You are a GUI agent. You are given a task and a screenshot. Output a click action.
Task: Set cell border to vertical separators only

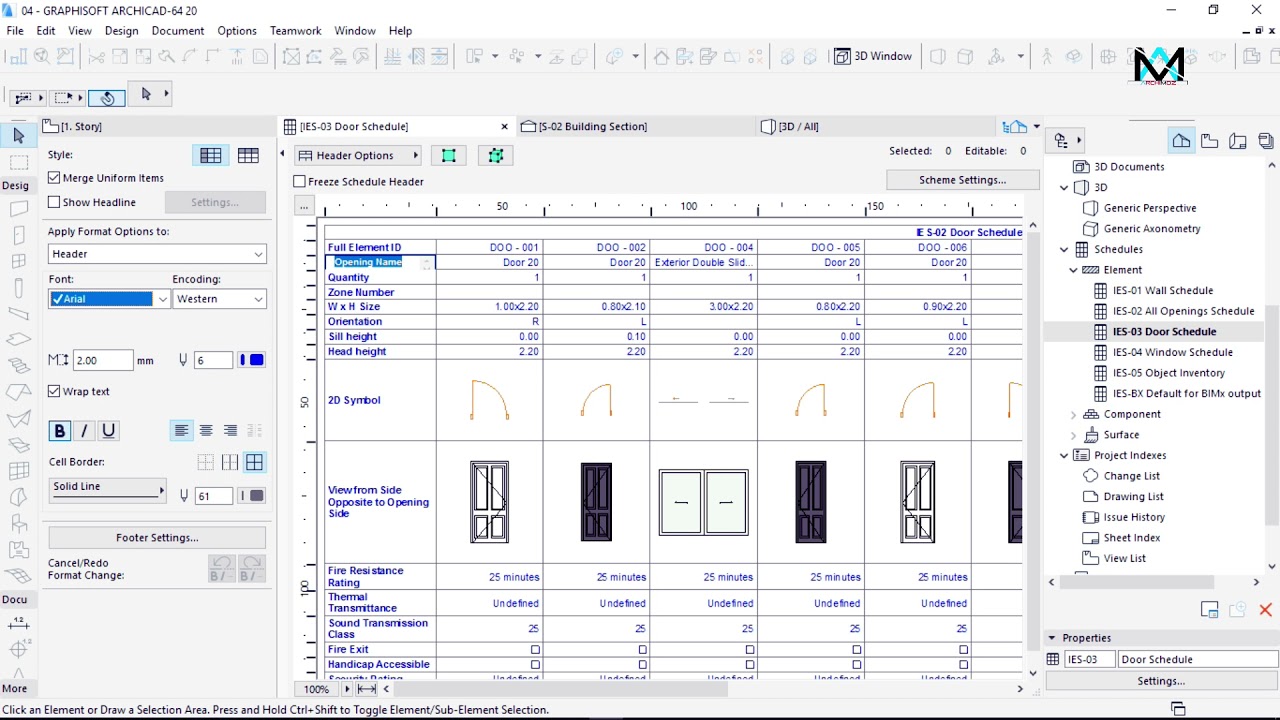click(x=230, y=462)
